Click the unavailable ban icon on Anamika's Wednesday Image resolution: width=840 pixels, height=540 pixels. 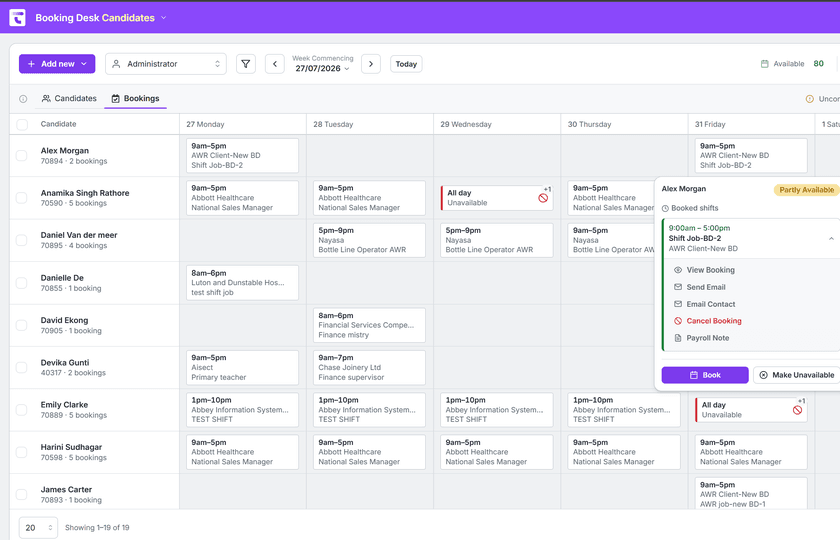(543, 198)
